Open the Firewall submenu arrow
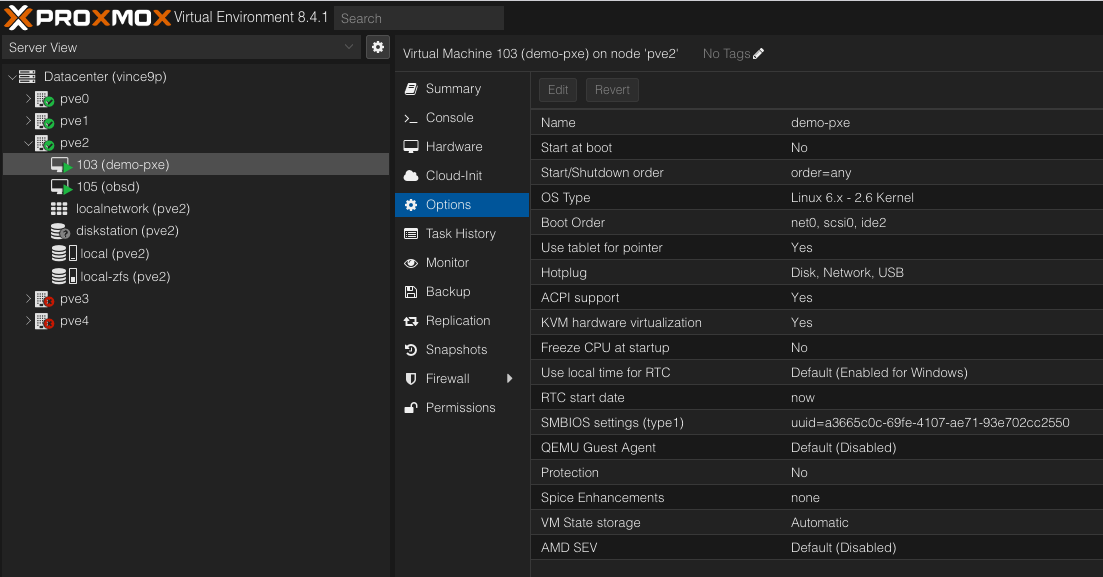Viewport: 1103px width, 577px height. pyautogui.click(x=509, y=378)
